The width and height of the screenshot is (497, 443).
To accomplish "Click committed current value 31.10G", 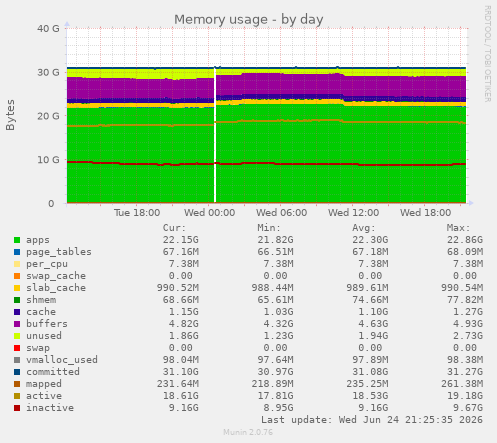I will click(x=181, y=372).
